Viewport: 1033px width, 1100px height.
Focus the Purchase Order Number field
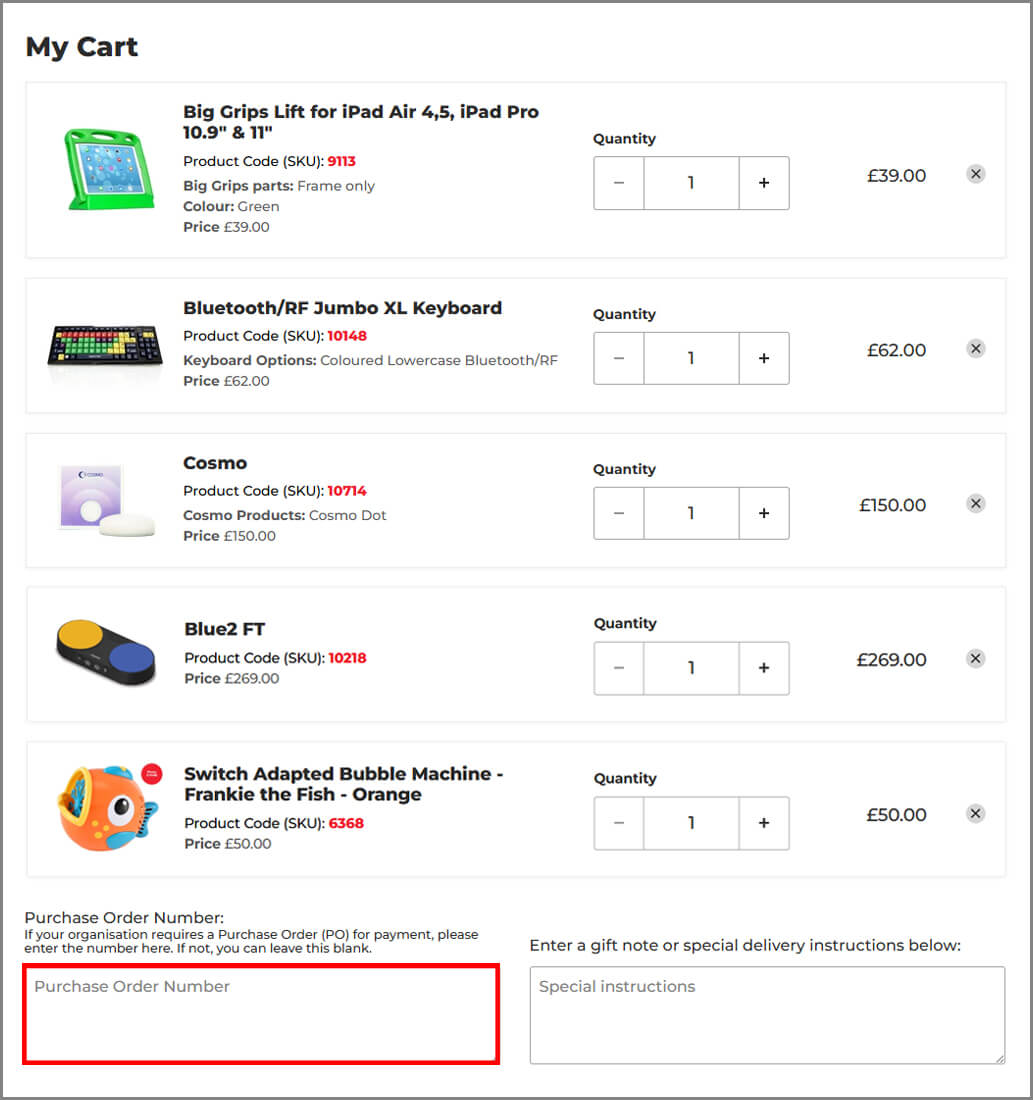(261, 1014)
